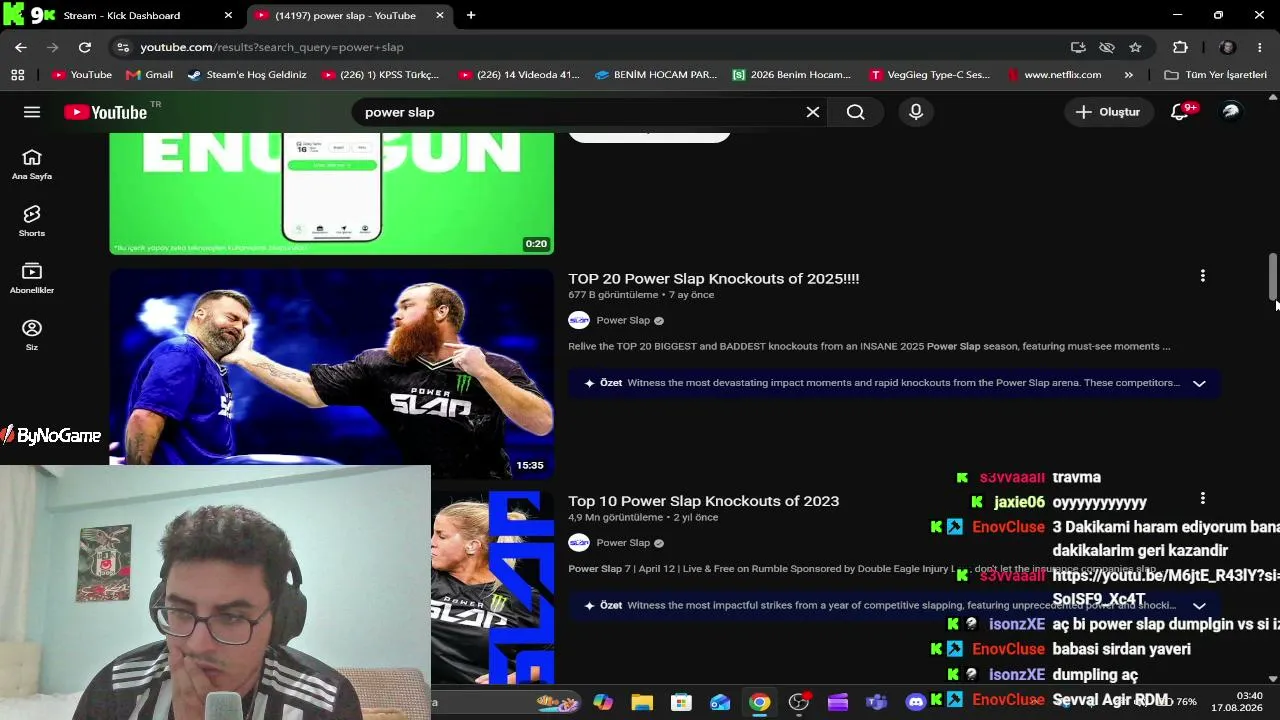Open the Steam'e Hoş Geldiniz bookmark
Screen dimensions: 1280x720
point(247,75)
